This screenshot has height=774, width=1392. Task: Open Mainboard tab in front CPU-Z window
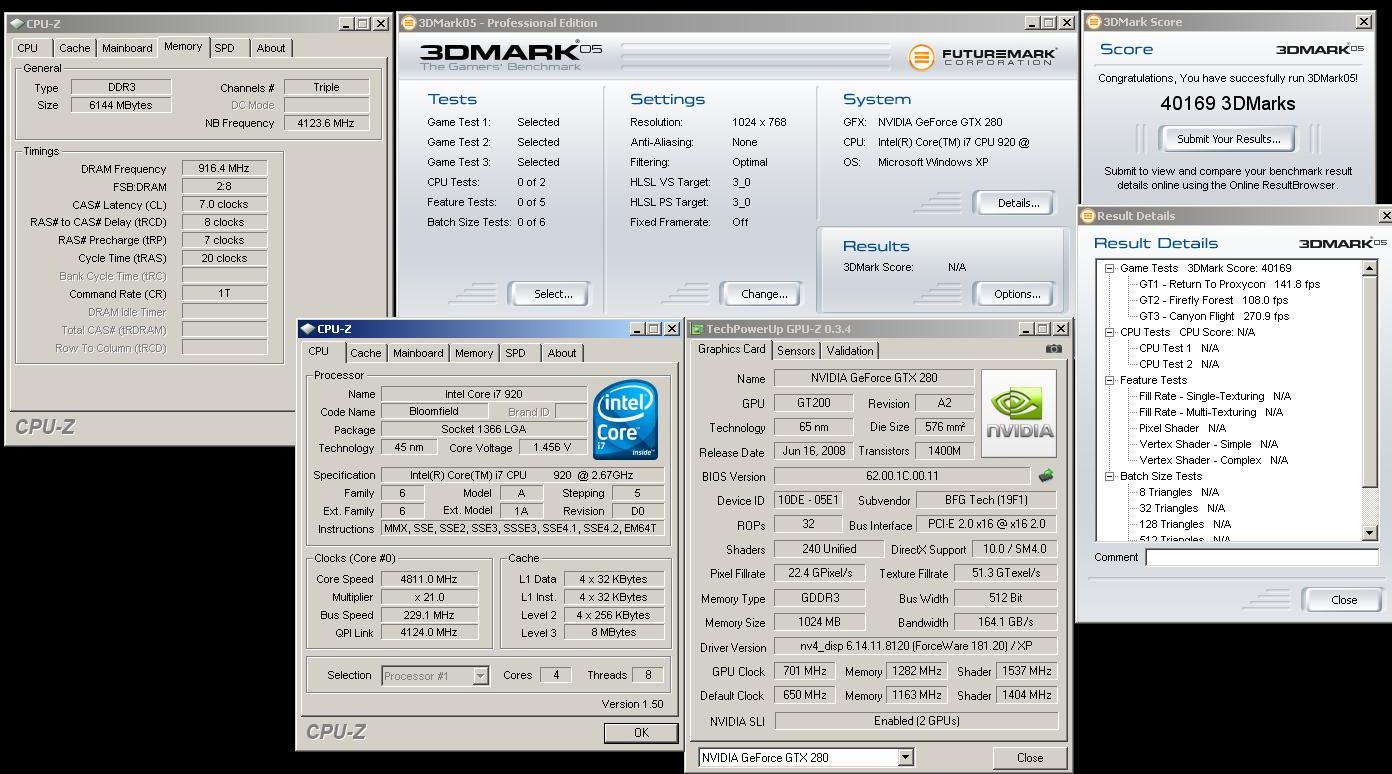(418, 353)
